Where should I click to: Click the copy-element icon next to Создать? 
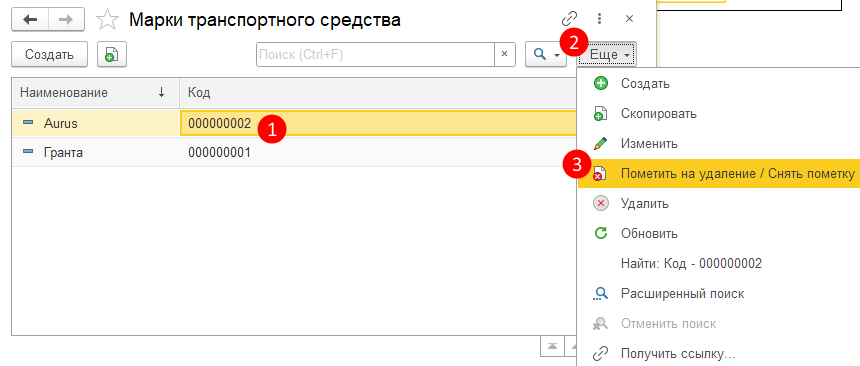click(112, 54)
